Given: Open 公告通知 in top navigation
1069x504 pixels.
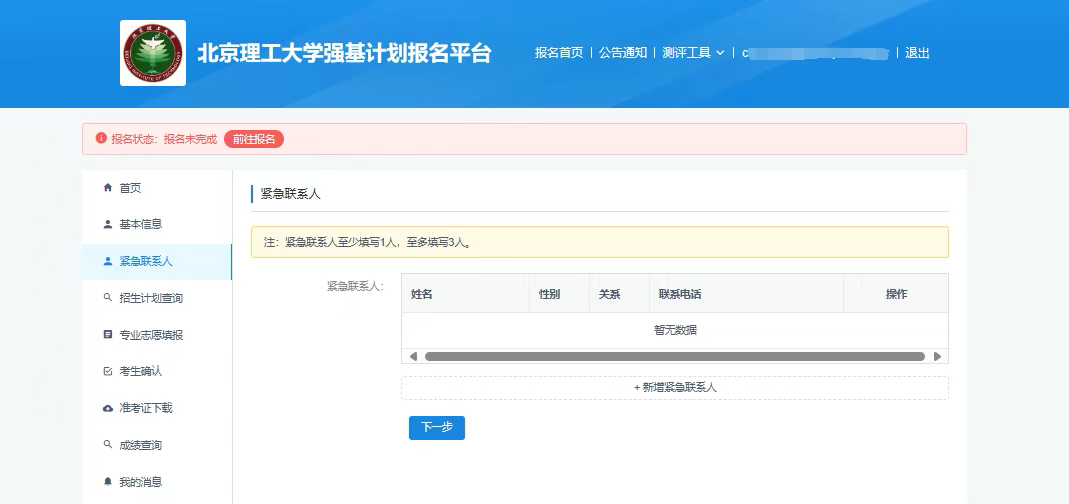Looking at the screenshot, I should pos(623,53).
